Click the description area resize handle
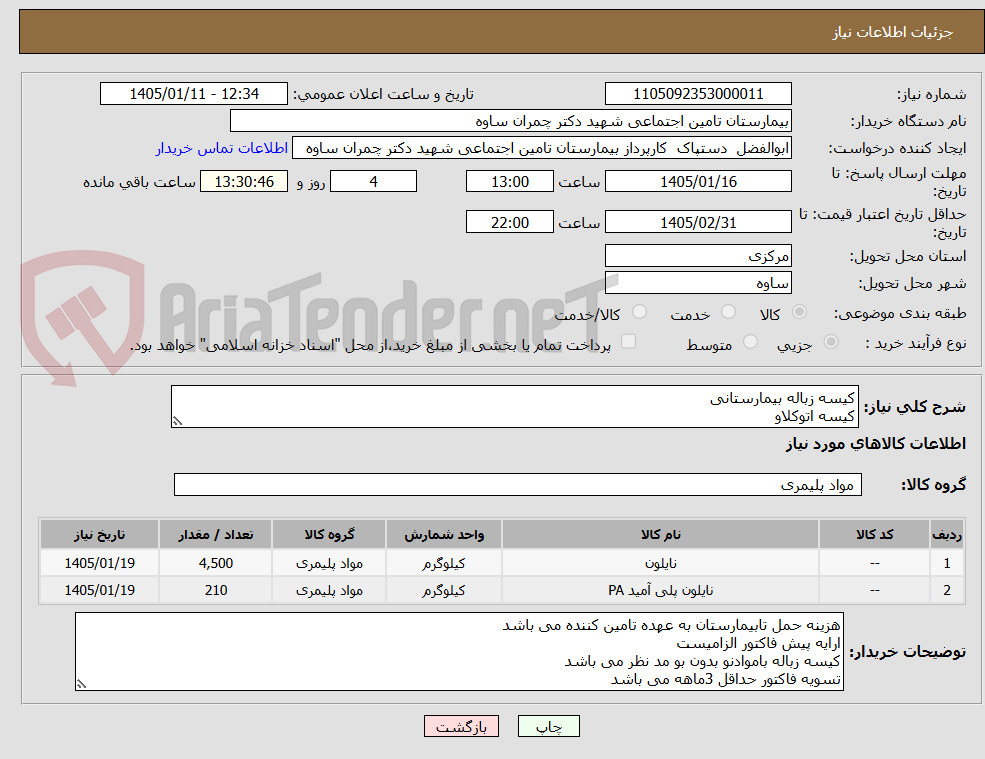The width and height of the screenshot is (985, 759). (177, 422)
